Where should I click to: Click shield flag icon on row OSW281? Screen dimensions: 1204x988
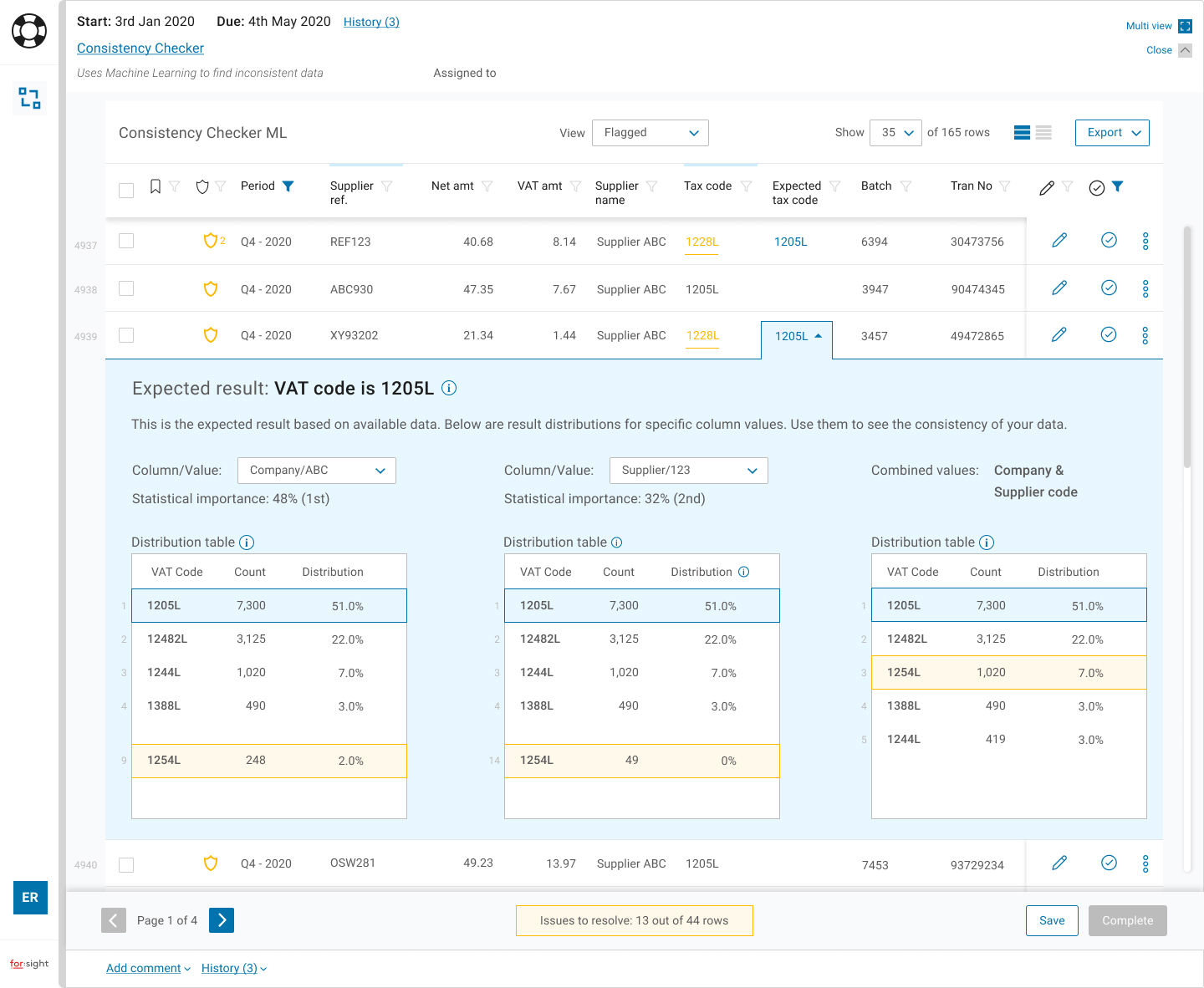pyautogui.click(x=211, y=863)
